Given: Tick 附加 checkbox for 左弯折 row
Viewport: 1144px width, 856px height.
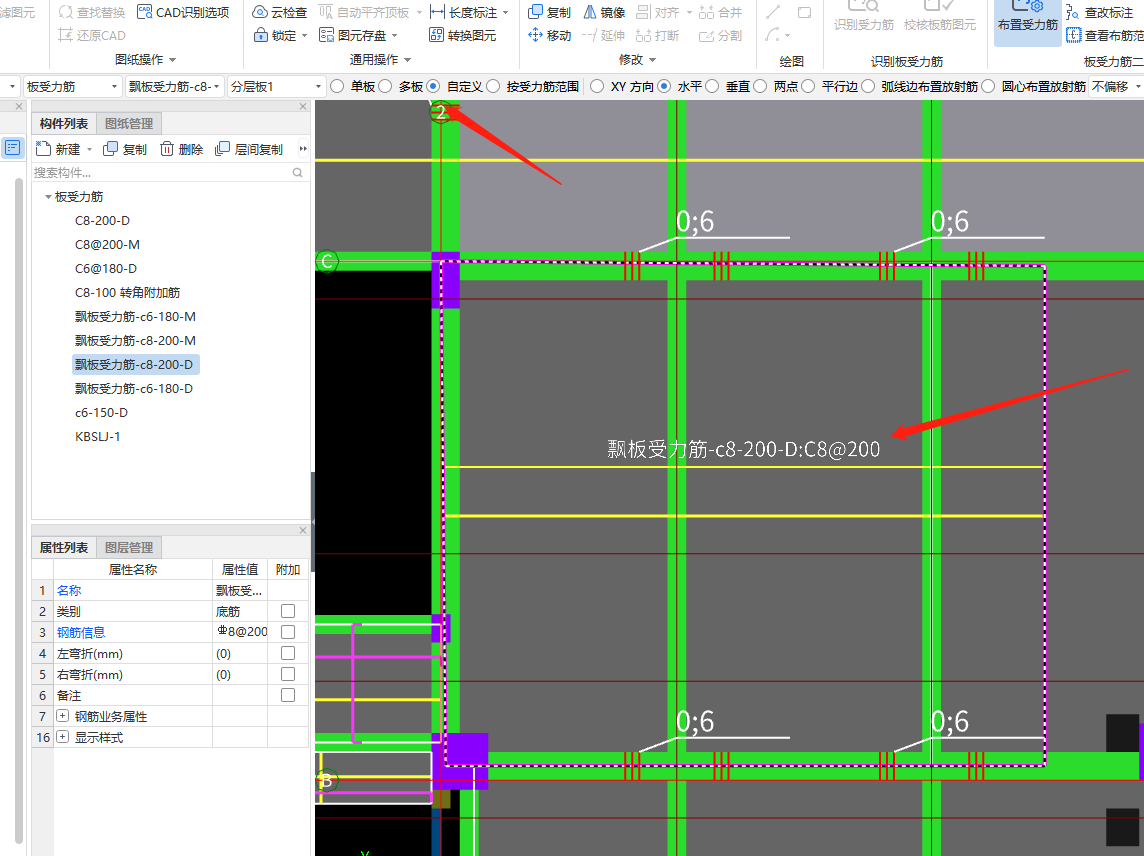Looking at the screenshot, I should coord(288,653).
